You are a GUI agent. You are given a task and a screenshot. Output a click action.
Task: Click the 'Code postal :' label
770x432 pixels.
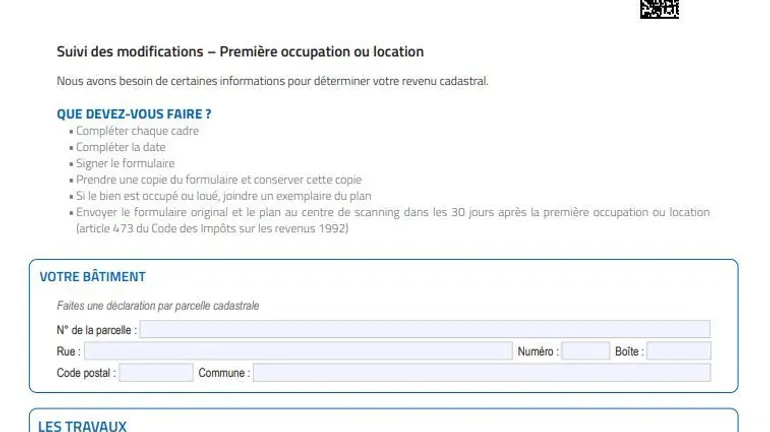(x=86, y=373)
